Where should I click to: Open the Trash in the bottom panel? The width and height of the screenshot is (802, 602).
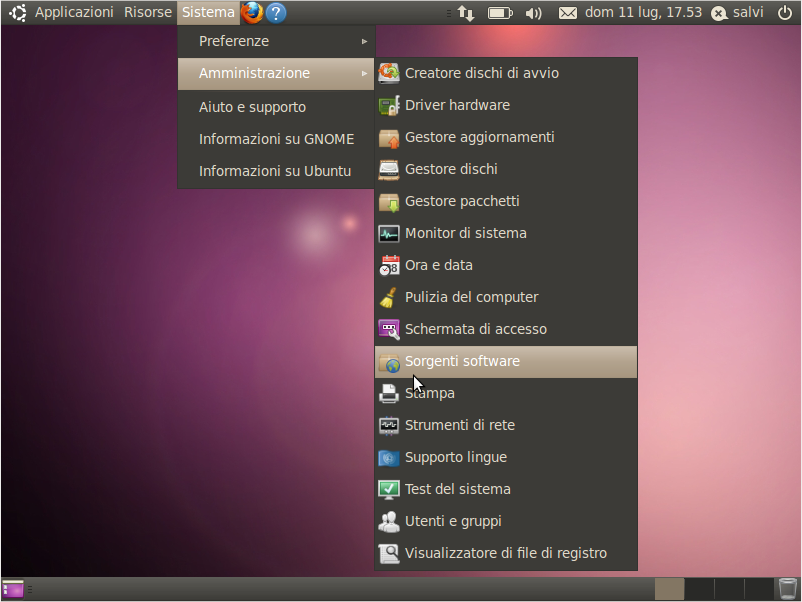(x=788, y=589)
